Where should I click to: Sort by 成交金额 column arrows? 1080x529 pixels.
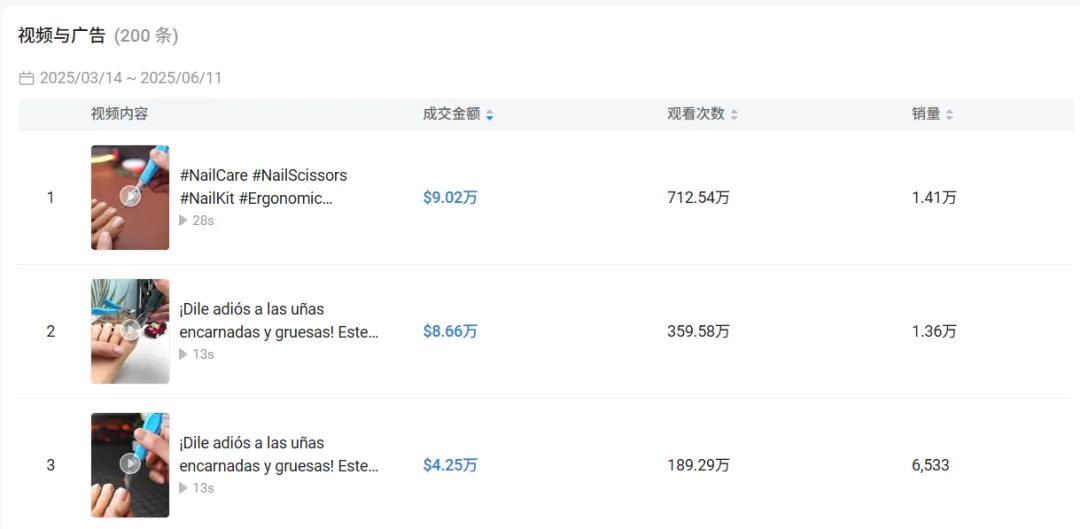pos(489,115)
